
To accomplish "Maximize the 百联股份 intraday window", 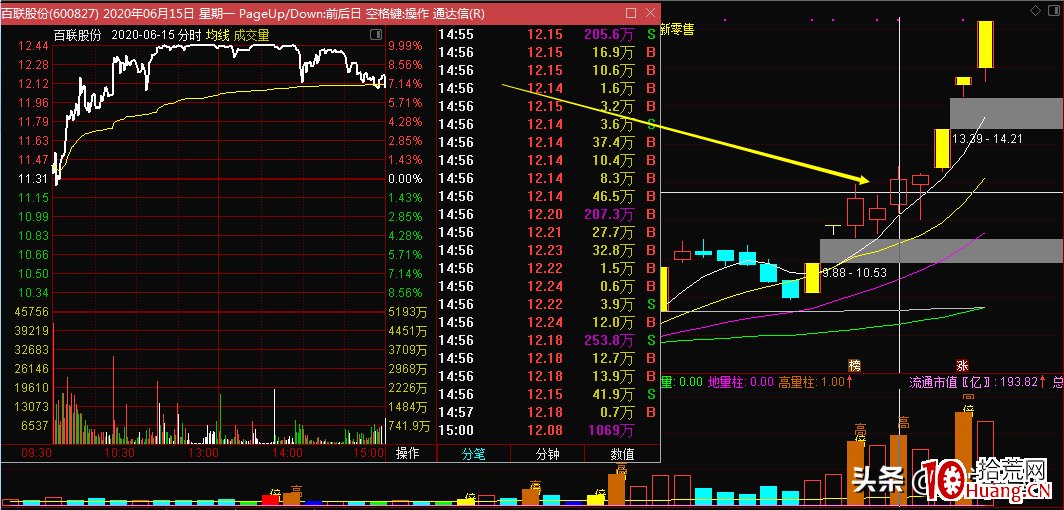I will coord(630,13).
